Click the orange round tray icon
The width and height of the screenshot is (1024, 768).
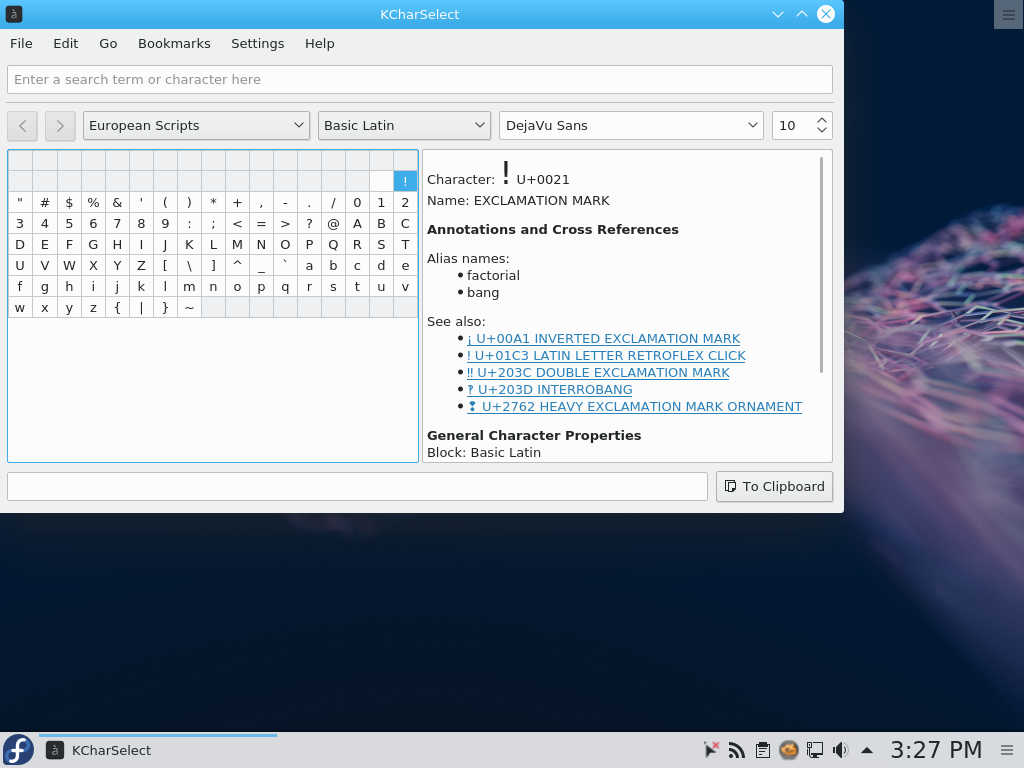point(788,750)
